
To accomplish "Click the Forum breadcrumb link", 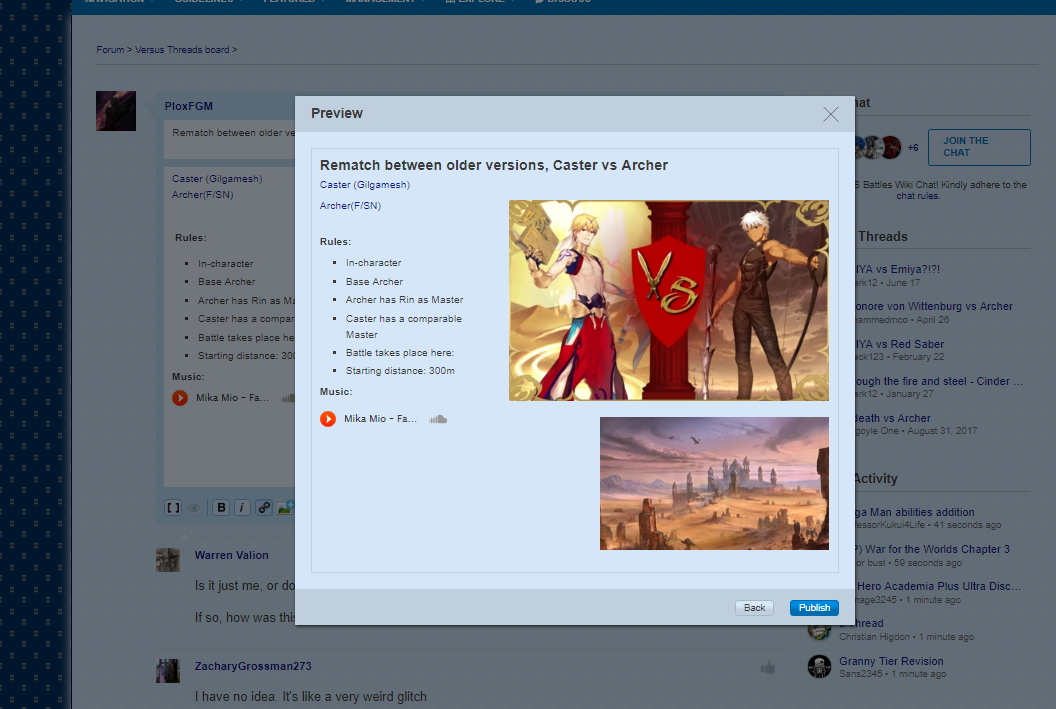I will [110, 49].
